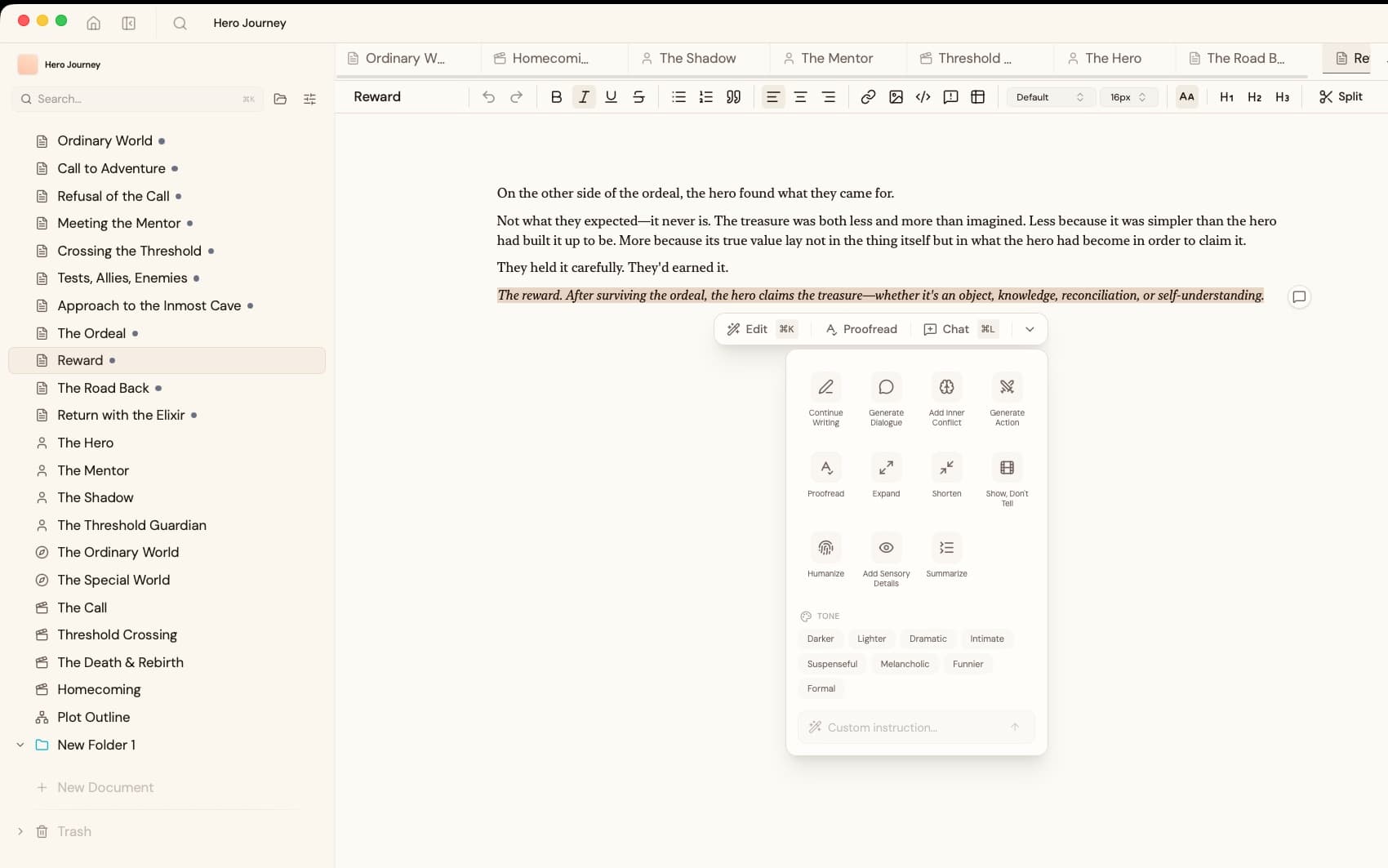Click the Edit AI button
1388x868 pixels.
(761, 329)
